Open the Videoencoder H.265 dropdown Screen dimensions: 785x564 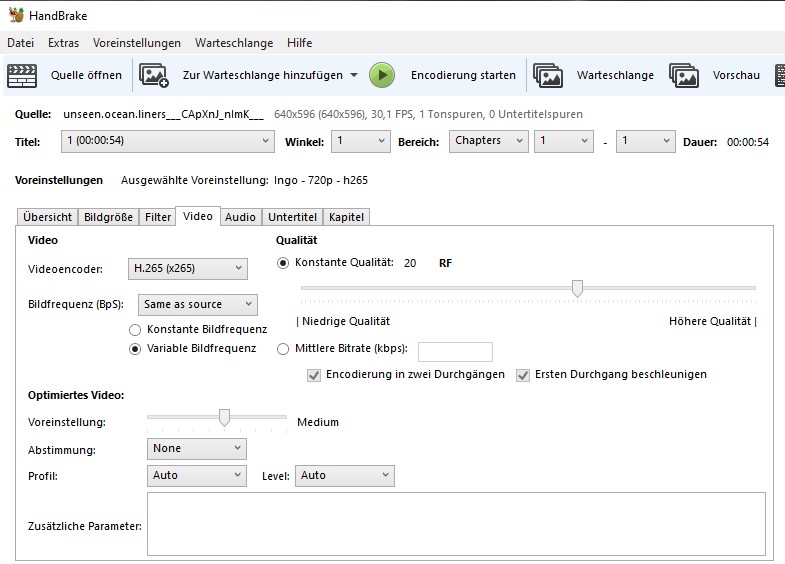coord(188,269)
